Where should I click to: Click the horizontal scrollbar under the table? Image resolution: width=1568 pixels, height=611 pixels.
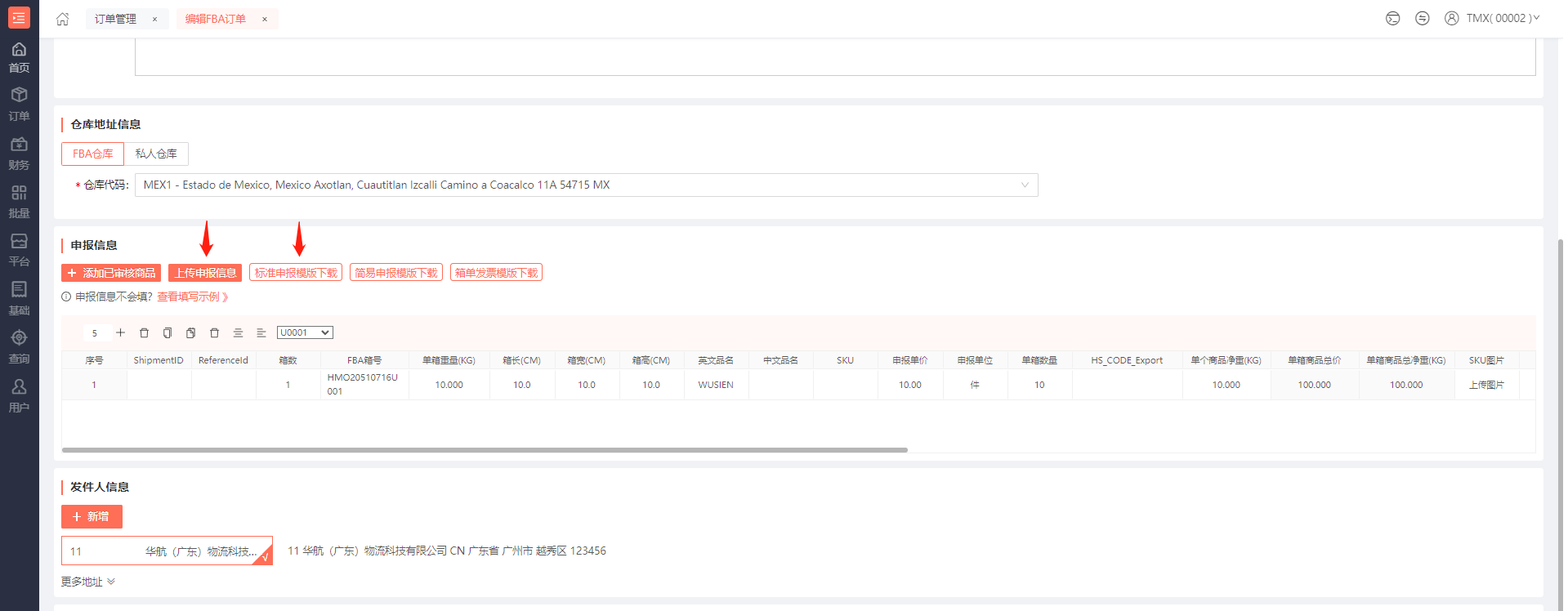coord(485,450)
